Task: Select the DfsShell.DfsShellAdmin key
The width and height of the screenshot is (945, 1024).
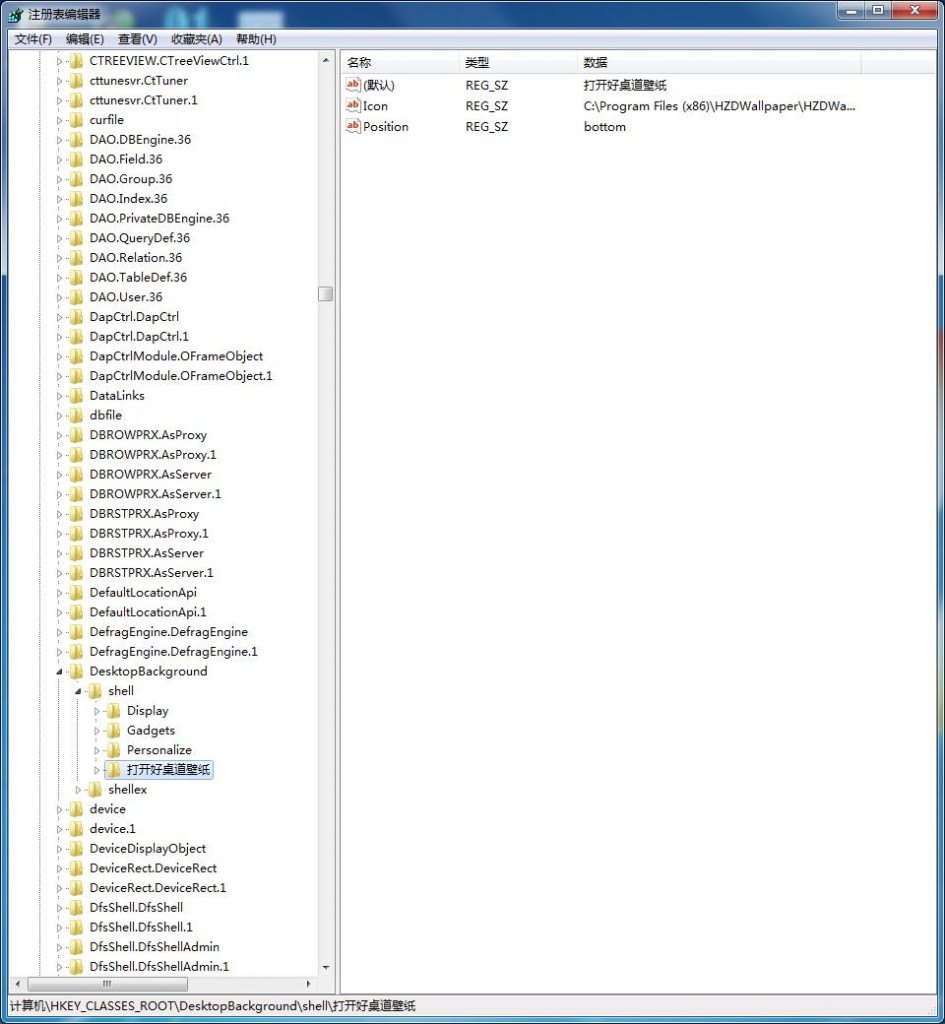Action: tap(154, 946)
